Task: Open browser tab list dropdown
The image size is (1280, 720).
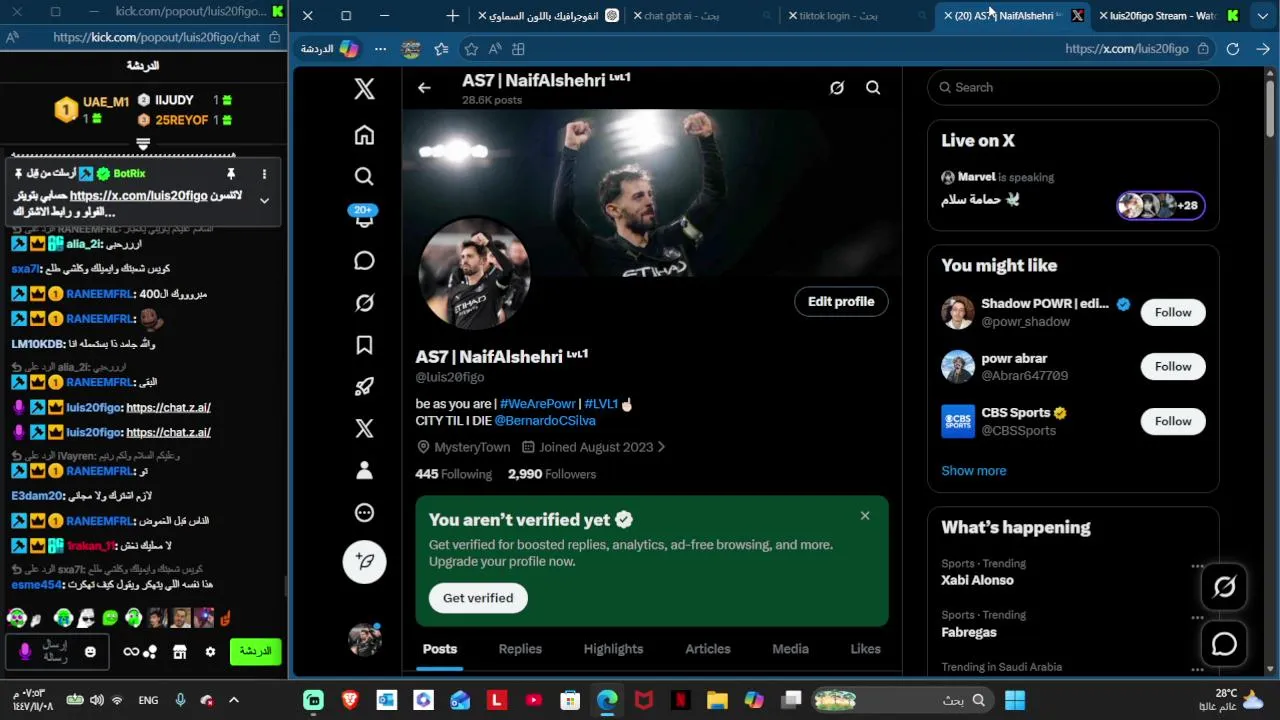Action: [x=1263, y=16]
